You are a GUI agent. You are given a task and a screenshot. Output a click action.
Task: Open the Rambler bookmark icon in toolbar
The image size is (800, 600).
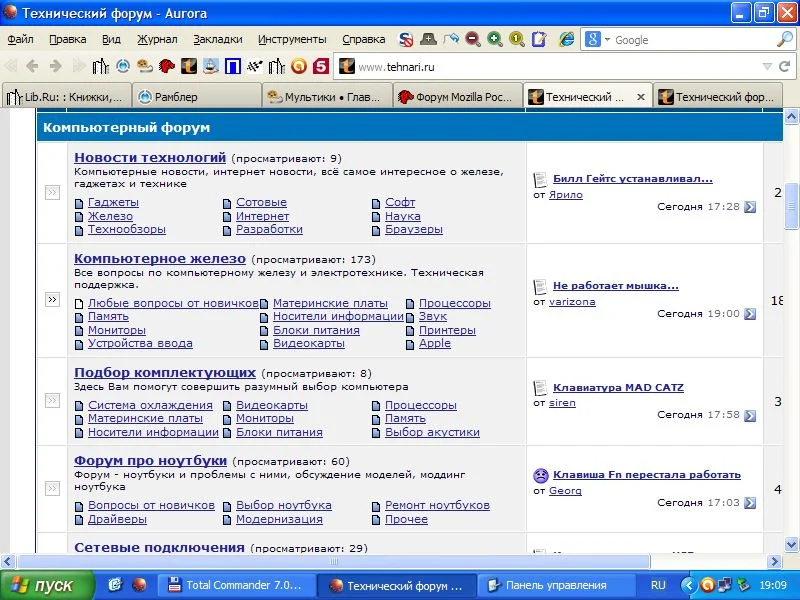pyautogui.click(x=123, y=66)
